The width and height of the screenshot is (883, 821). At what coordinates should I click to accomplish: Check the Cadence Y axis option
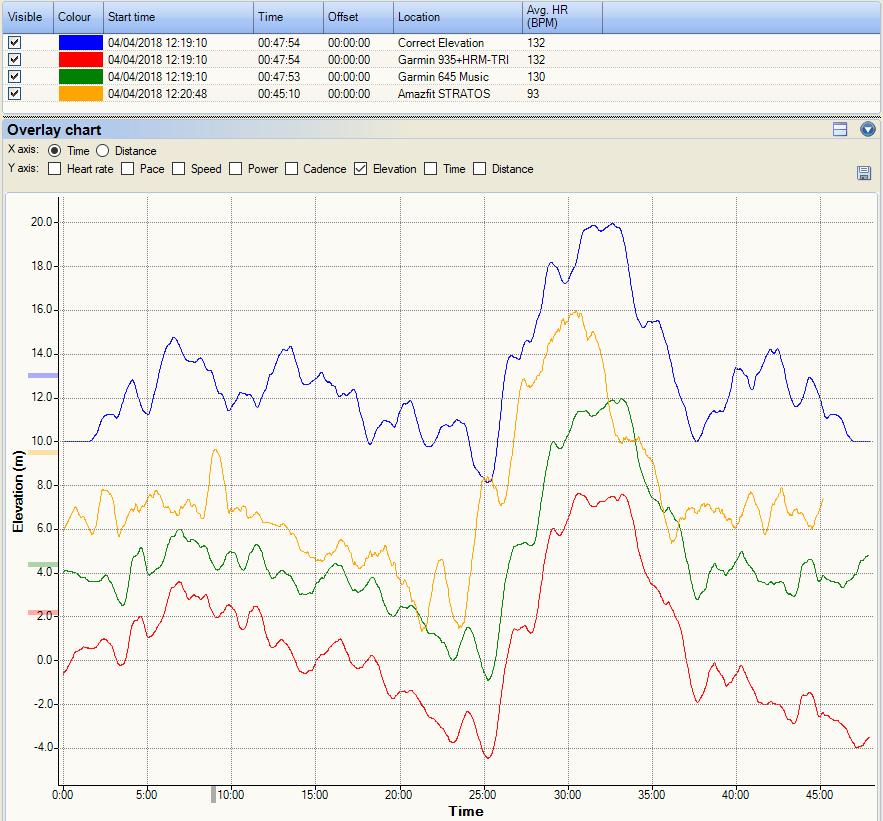point(292,169)
